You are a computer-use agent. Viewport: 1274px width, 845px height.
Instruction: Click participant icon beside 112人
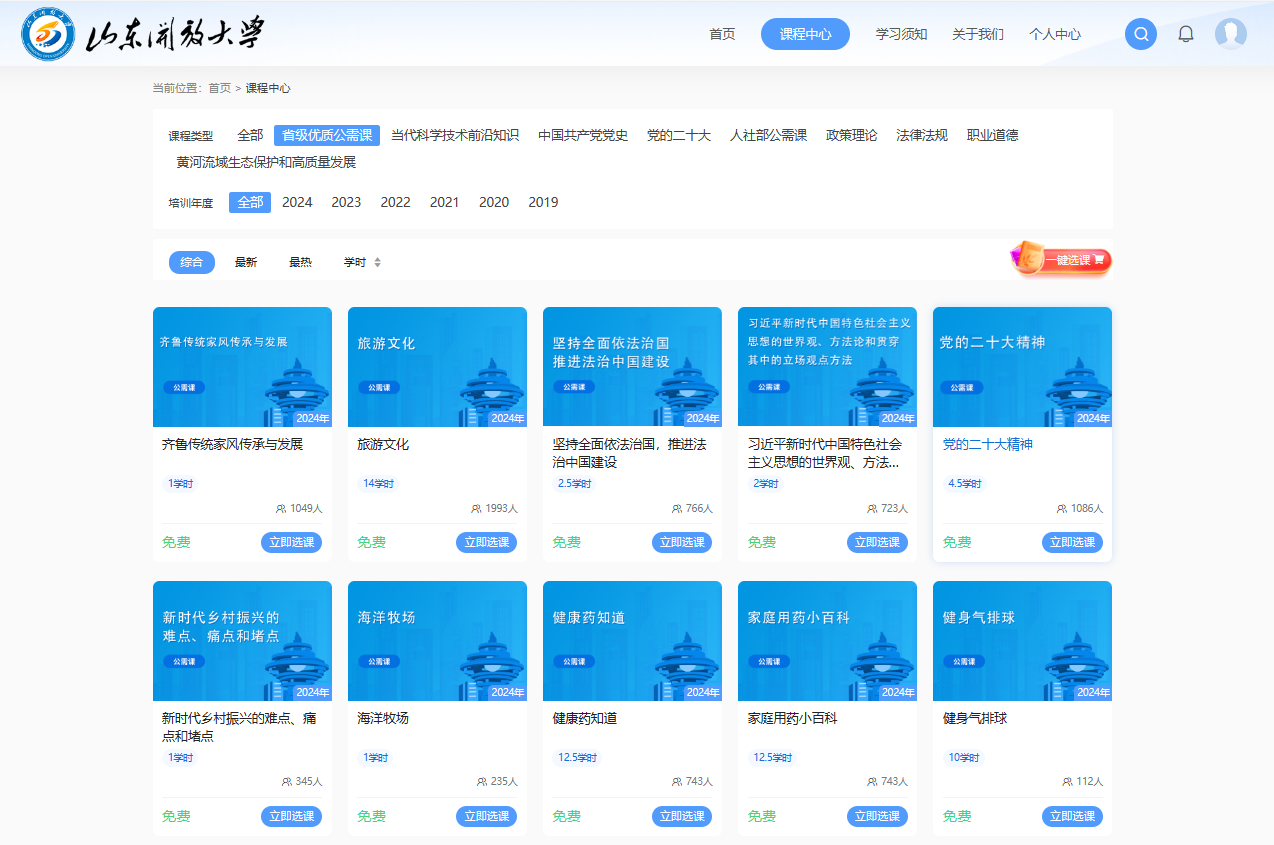tap(1067, 782)
